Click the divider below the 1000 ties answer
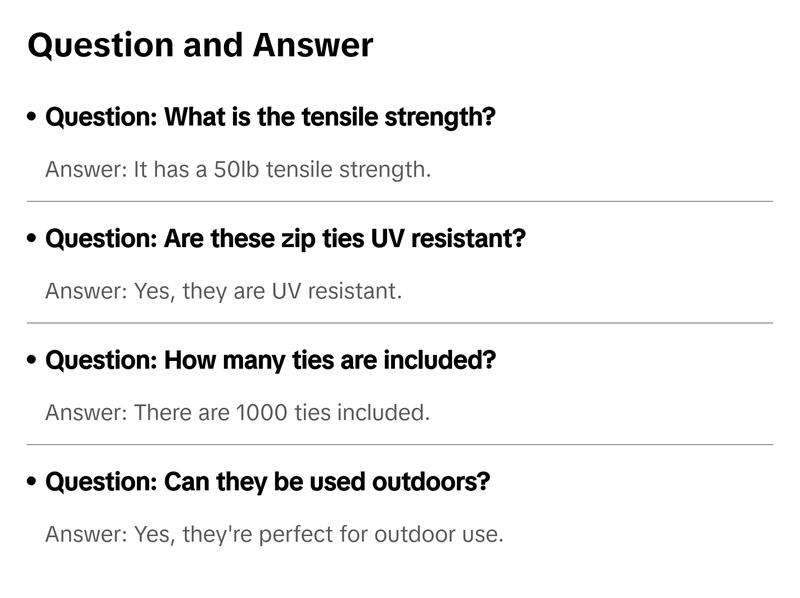 click(x=400, y=444)
